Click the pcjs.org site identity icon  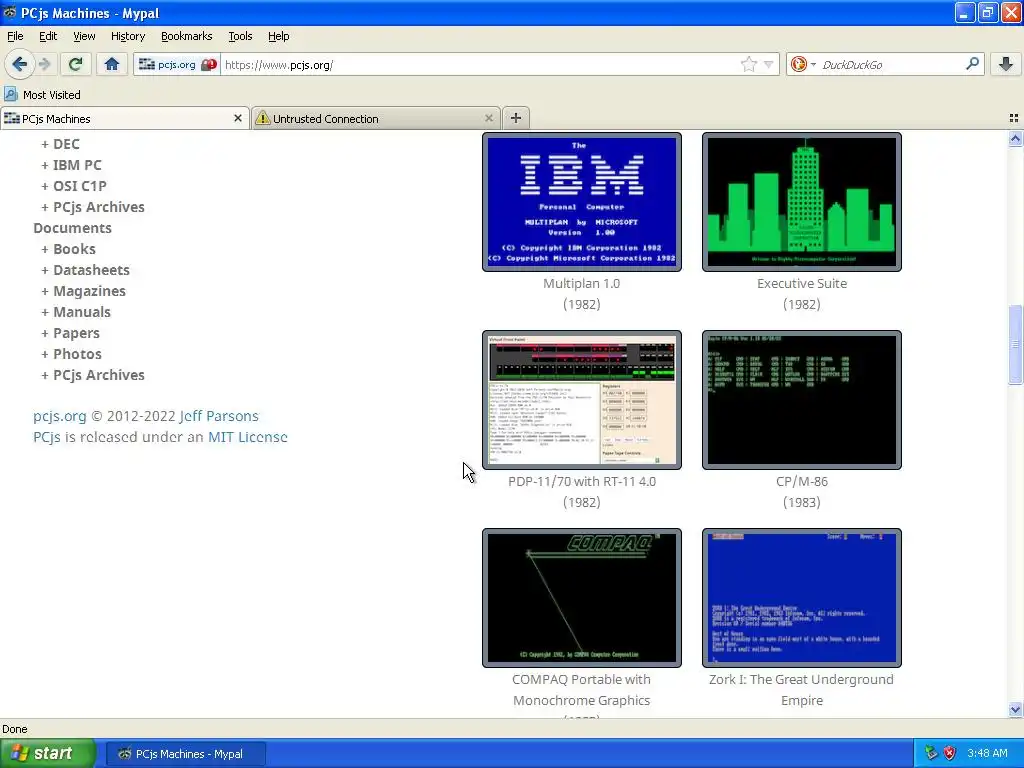177,65
